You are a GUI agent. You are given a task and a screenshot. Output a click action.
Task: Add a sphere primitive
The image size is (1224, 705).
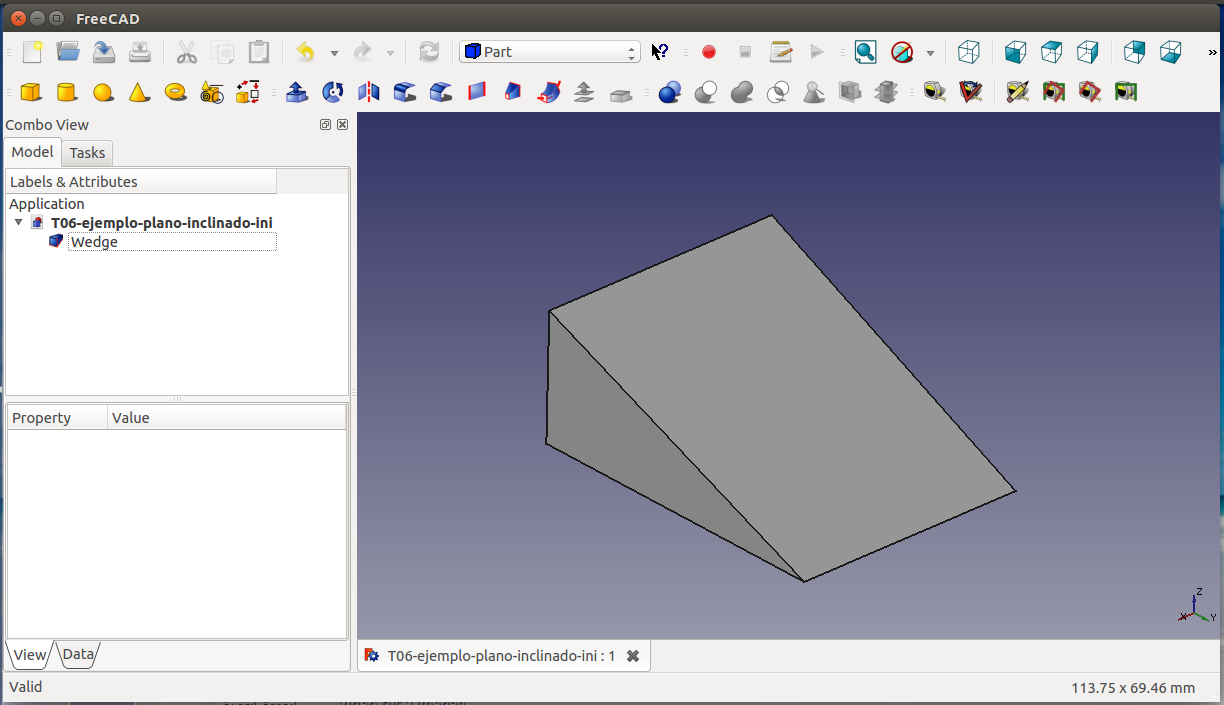pos(103,92)
